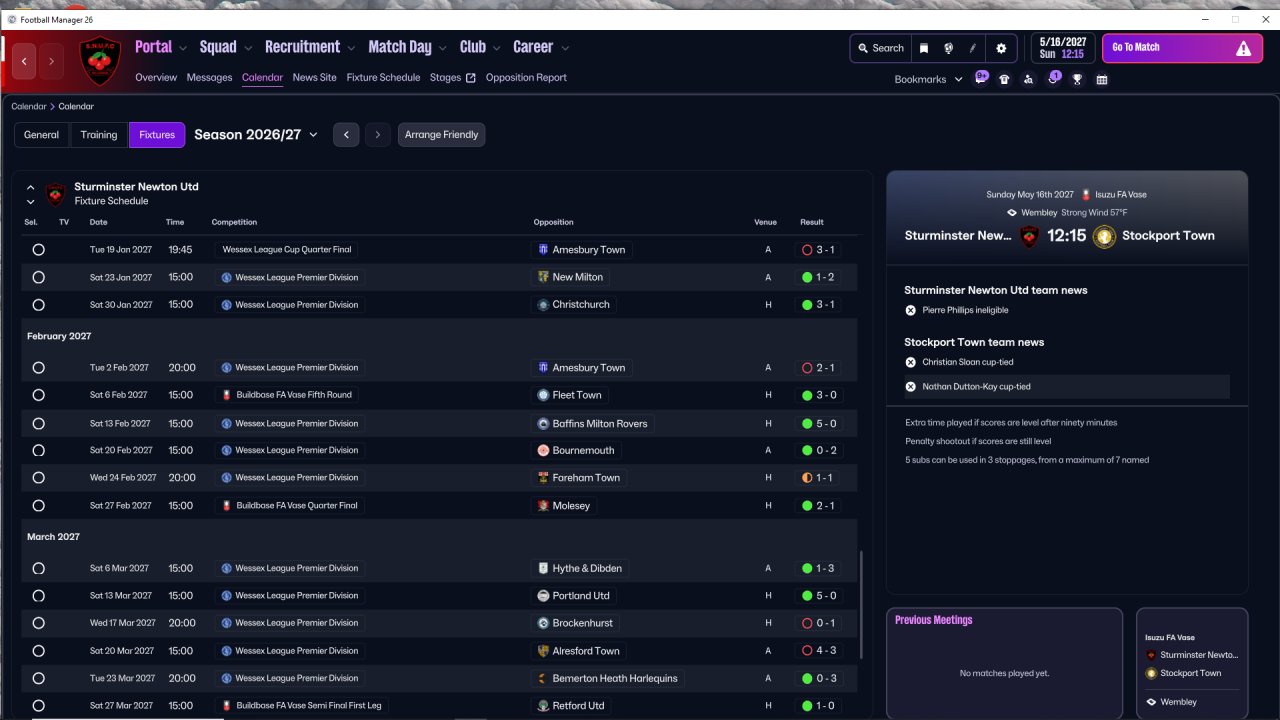Click the Bemerton Heath Harlequins club badge

pos(543,678)
